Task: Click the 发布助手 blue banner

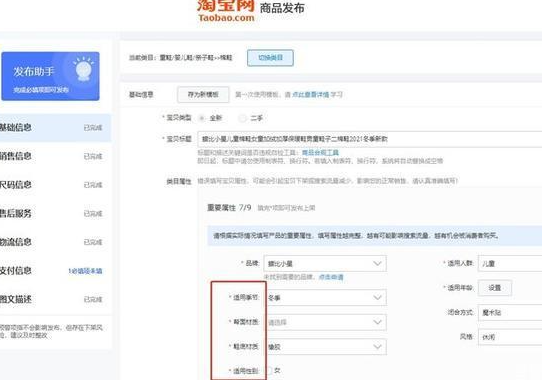Action: tap(50, 76)
